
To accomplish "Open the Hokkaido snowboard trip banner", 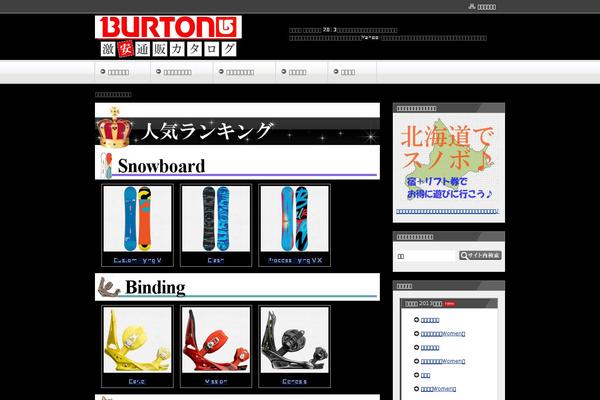I will point(448,160).
